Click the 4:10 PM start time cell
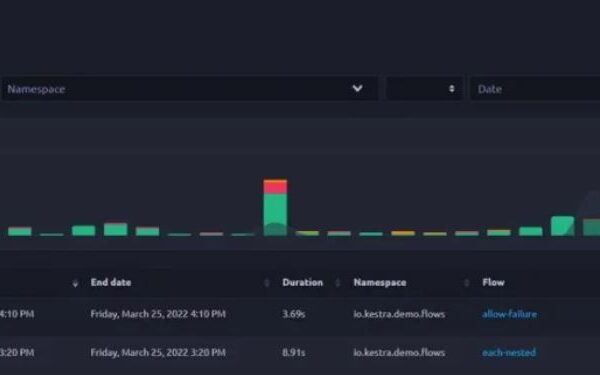Screen dimensions: 600x375 click(x=17, y=314)
